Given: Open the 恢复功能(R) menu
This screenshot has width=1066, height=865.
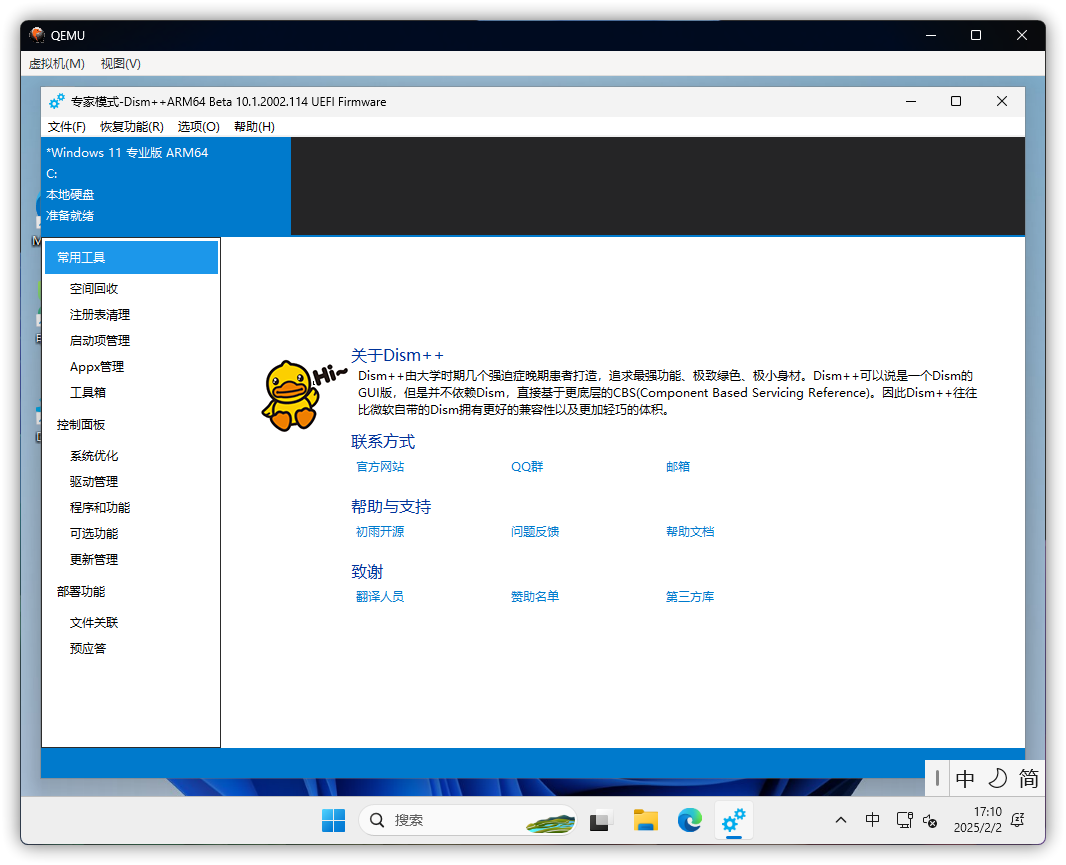Looking at the screenshot, I should (x=131, y=126).
